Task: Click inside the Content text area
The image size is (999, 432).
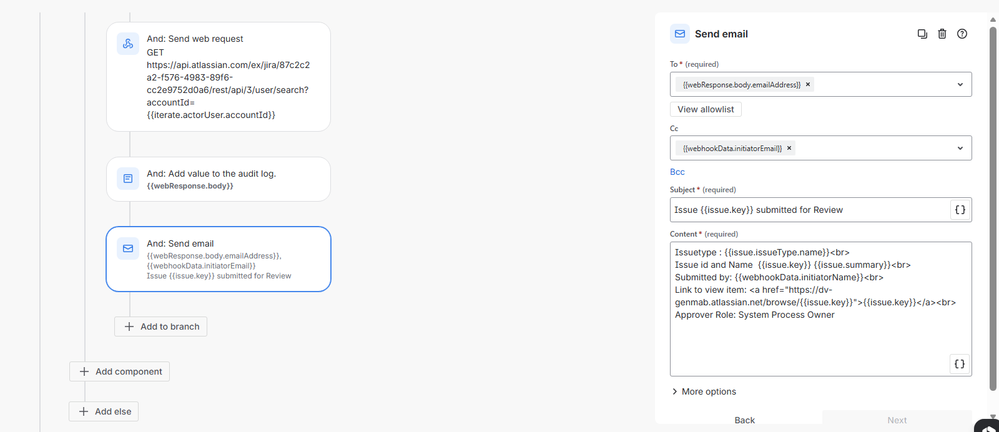Action: (x=821, y=308)
